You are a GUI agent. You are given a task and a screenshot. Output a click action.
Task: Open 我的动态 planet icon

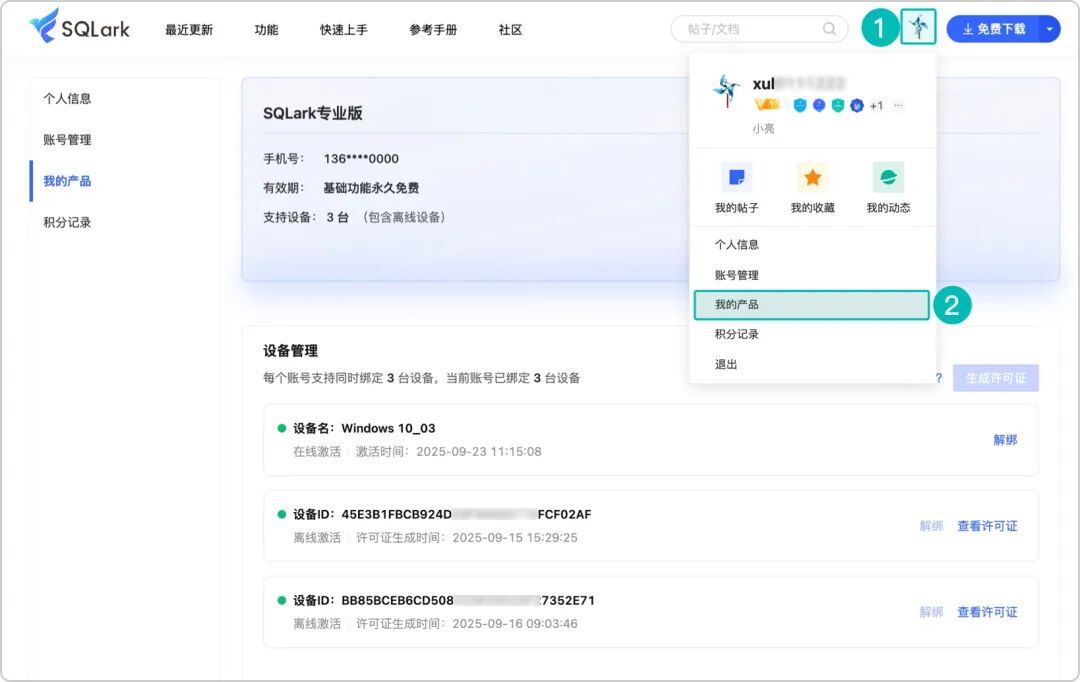tap(888, 178)
